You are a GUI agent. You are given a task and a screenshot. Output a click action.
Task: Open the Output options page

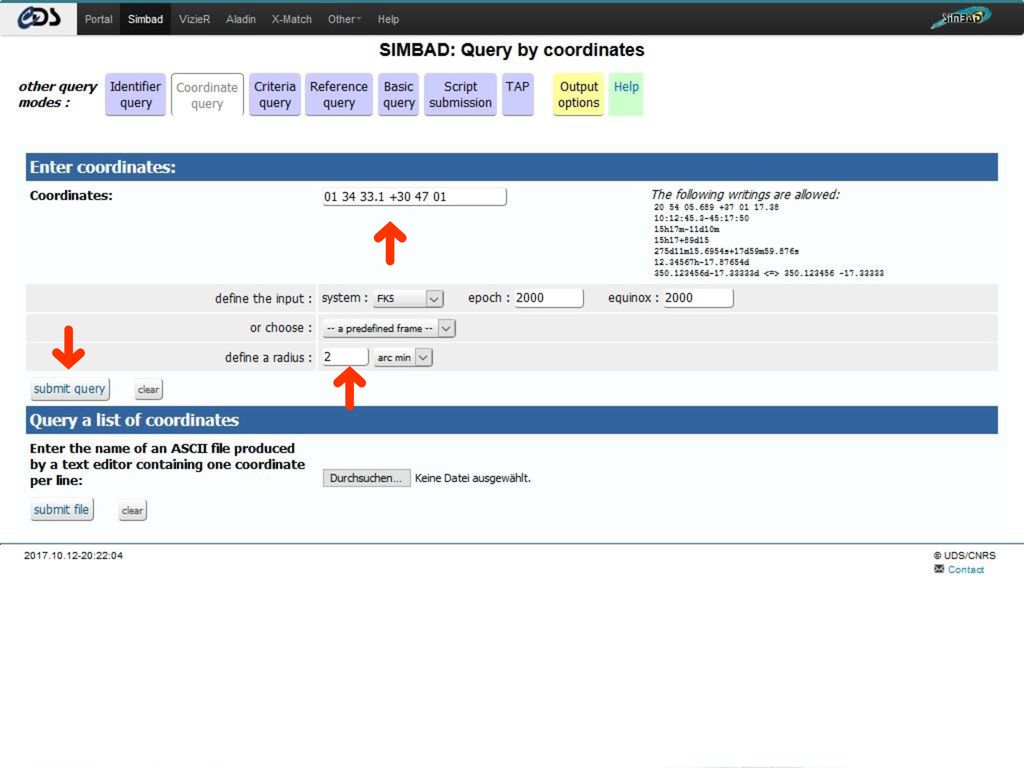tap(579, 95)
